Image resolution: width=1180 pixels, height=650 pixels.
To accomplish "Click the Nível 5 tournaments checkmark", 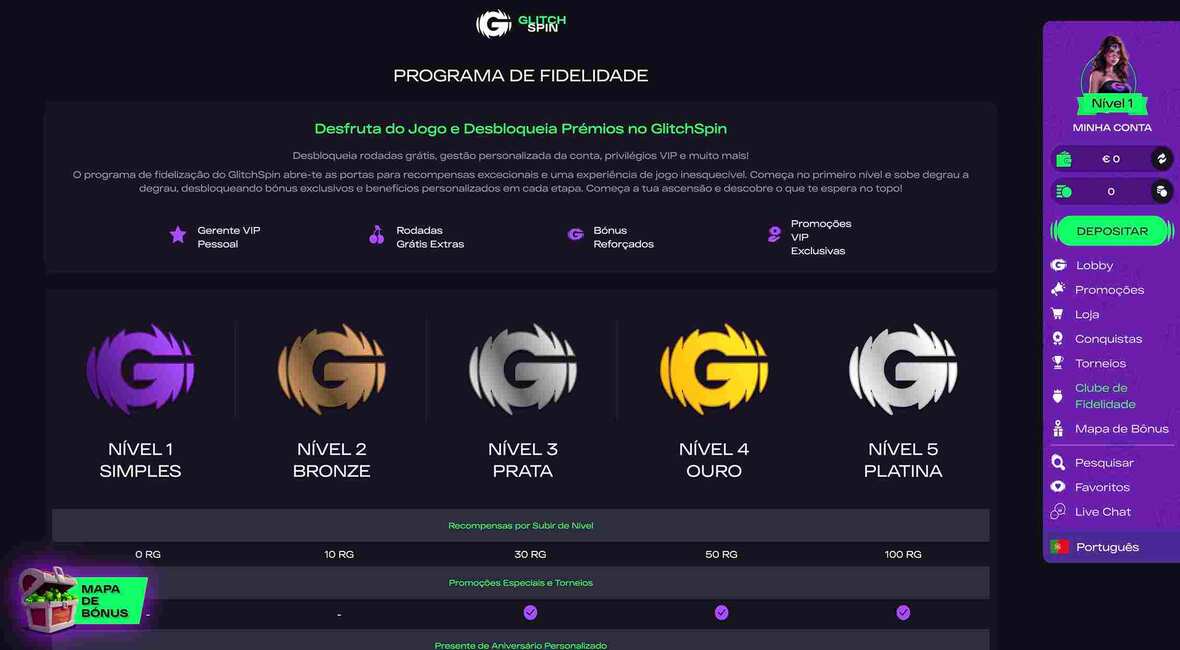I will tap(903, 613).
